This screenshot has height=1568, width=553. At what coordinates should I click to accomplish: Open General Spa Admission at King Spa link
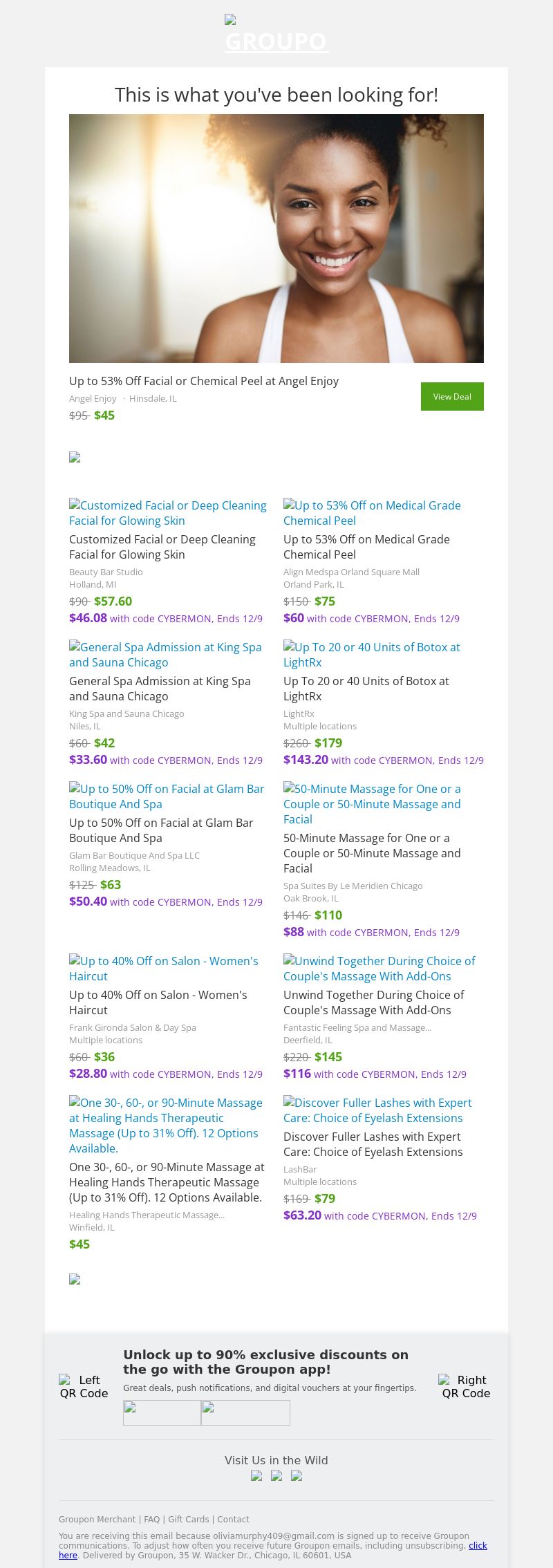[165, 655]
